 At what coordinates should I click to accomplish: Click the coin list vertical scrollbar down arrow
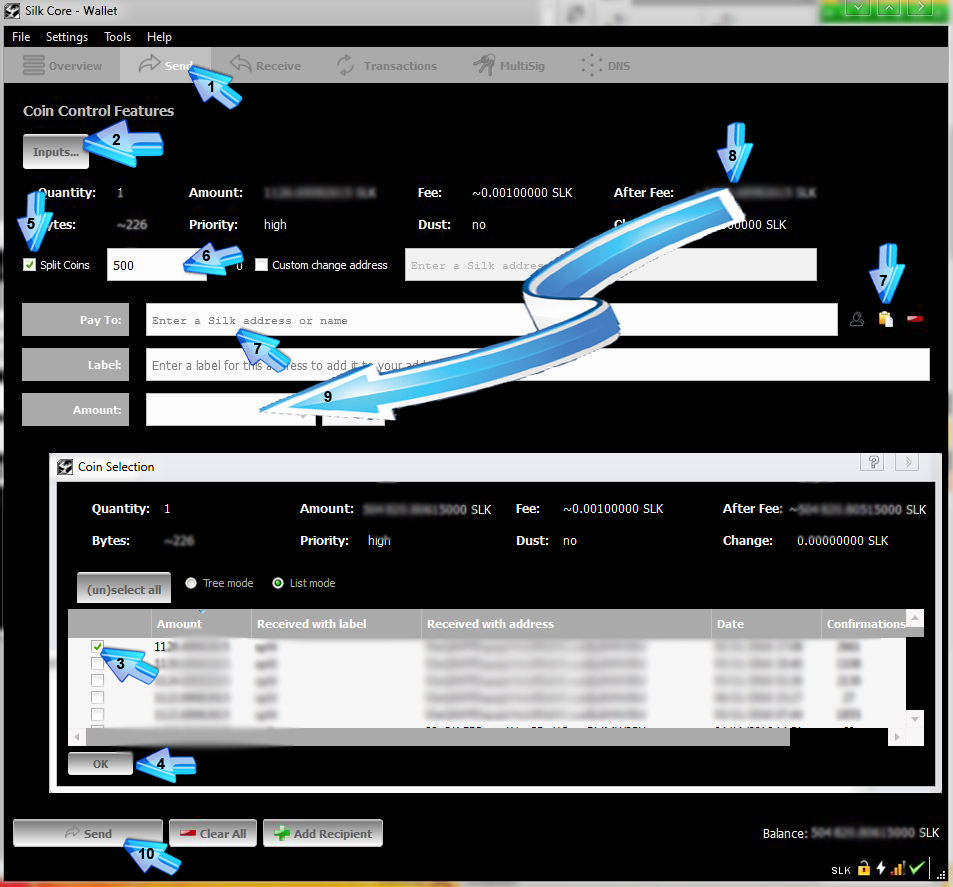pyautogui.click(x=915, y=719)
